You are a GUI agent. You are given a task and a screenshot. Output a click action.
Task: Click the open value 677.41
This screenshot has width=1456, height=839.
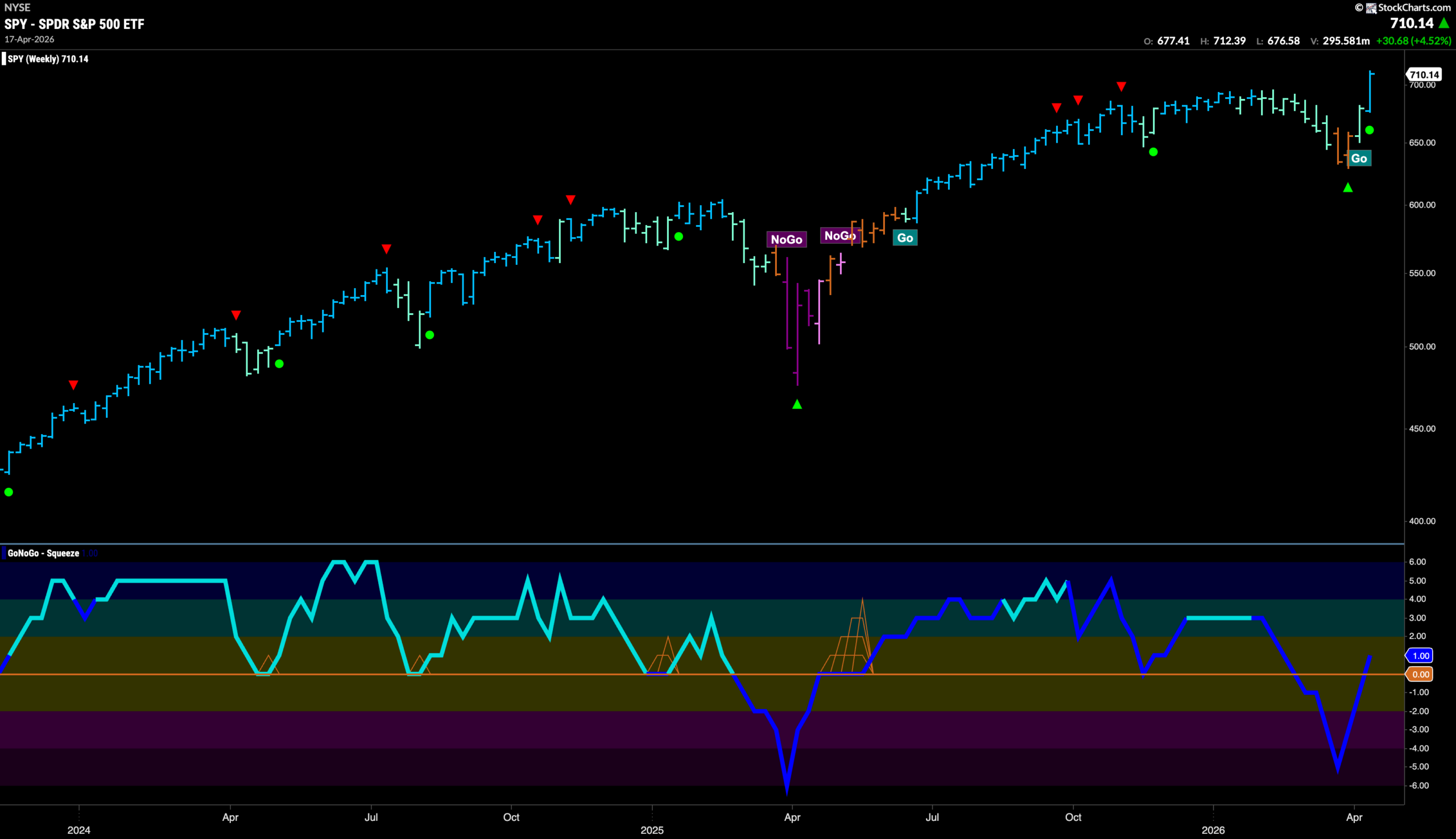coord(1173,41)
